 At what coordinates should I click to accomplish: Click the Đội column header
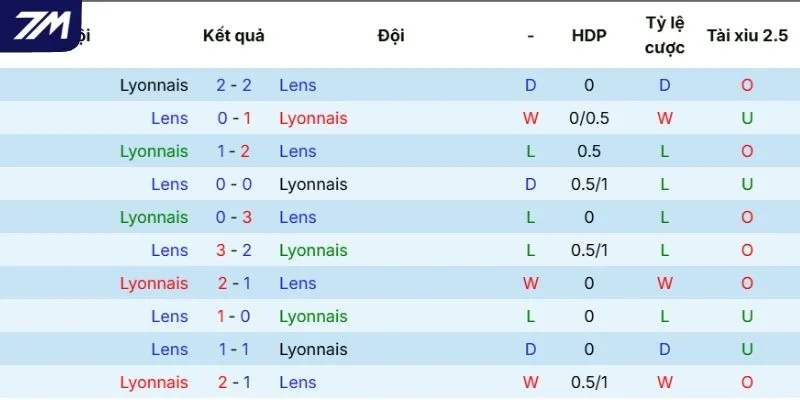[x=391, y=36]
